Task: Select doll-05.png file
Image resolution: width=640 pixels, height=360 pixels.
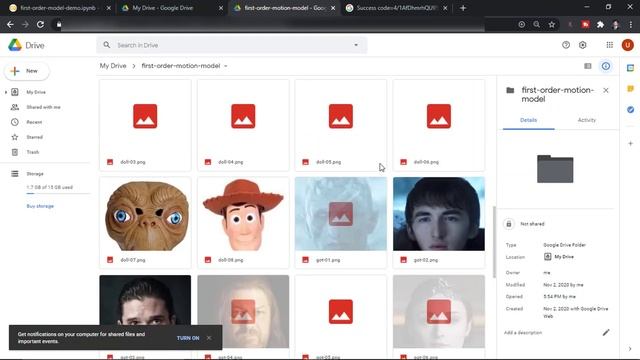Action: click(341, 125)
